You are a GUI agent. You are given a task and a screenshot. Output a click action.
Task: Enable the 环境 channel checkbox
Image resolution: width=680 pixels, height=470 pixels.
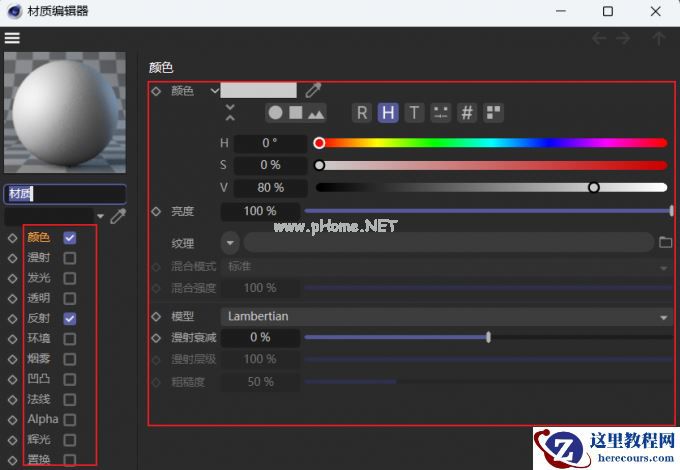coord(70,339)
